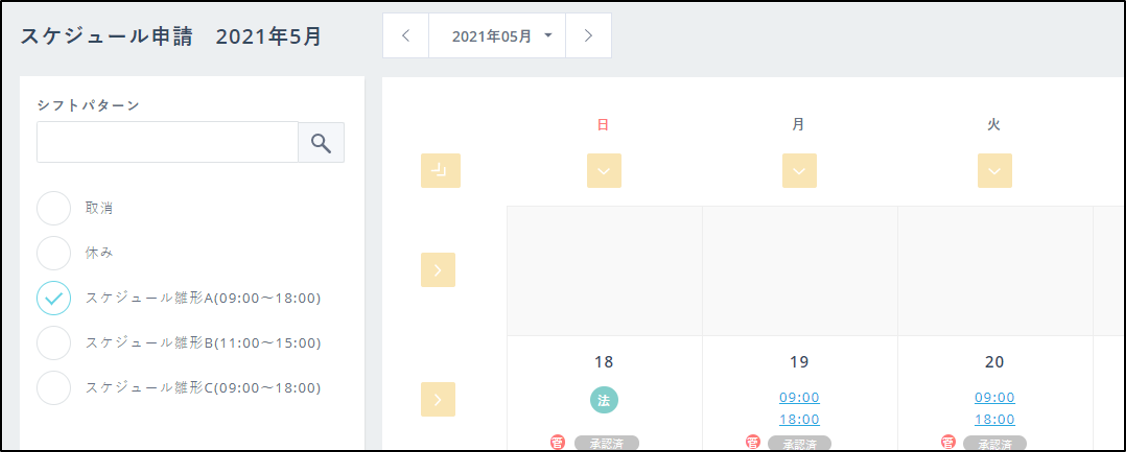This screenshot has width=1126, height=452.
Task: Go to the next month
Action: (x=588, y=36)
